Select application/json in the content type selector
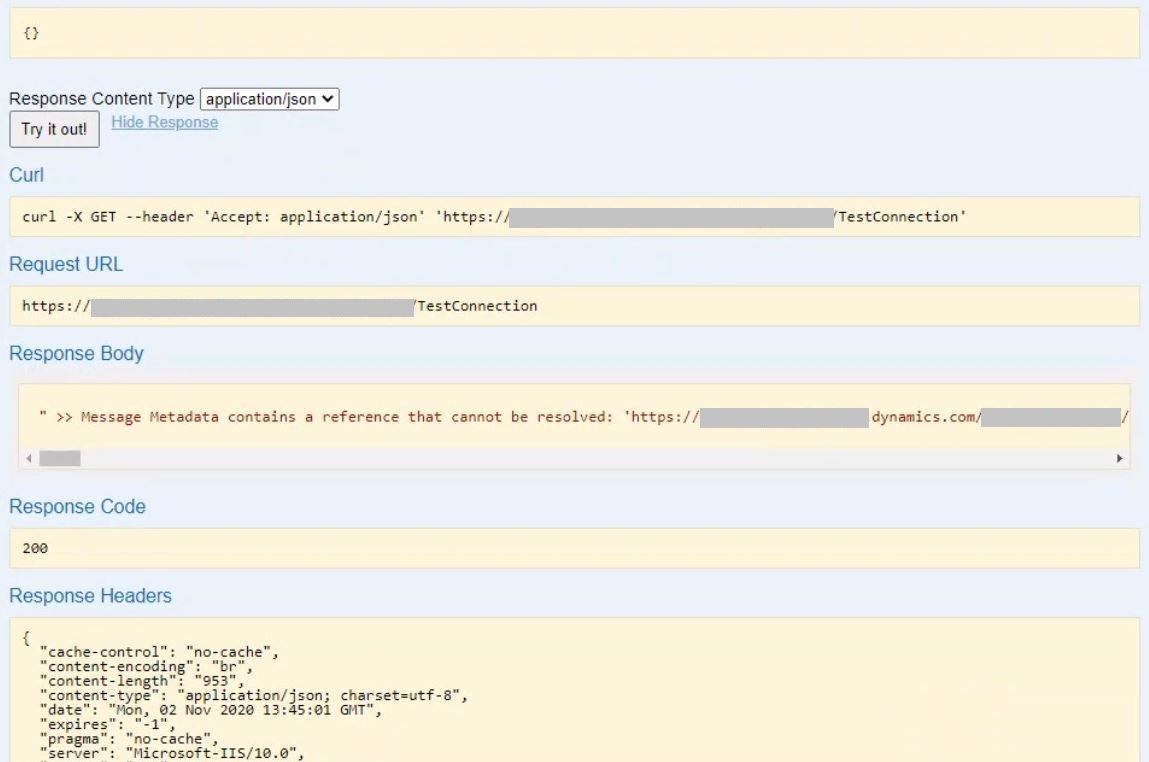Screen dimensions: 1149x762 click(x=263, y=99)
